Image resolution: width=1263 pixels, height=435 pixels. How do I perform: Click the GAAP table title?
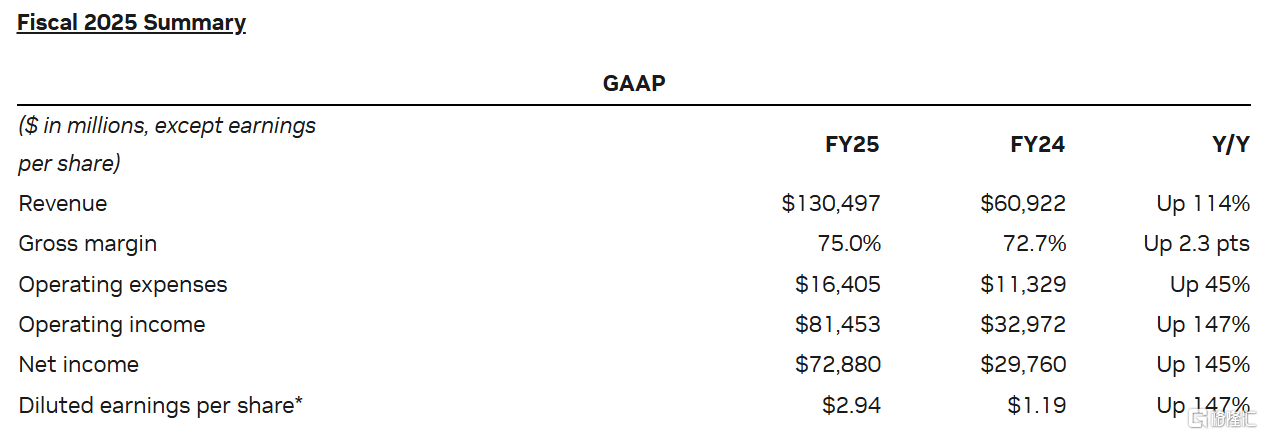click(634, 83)
